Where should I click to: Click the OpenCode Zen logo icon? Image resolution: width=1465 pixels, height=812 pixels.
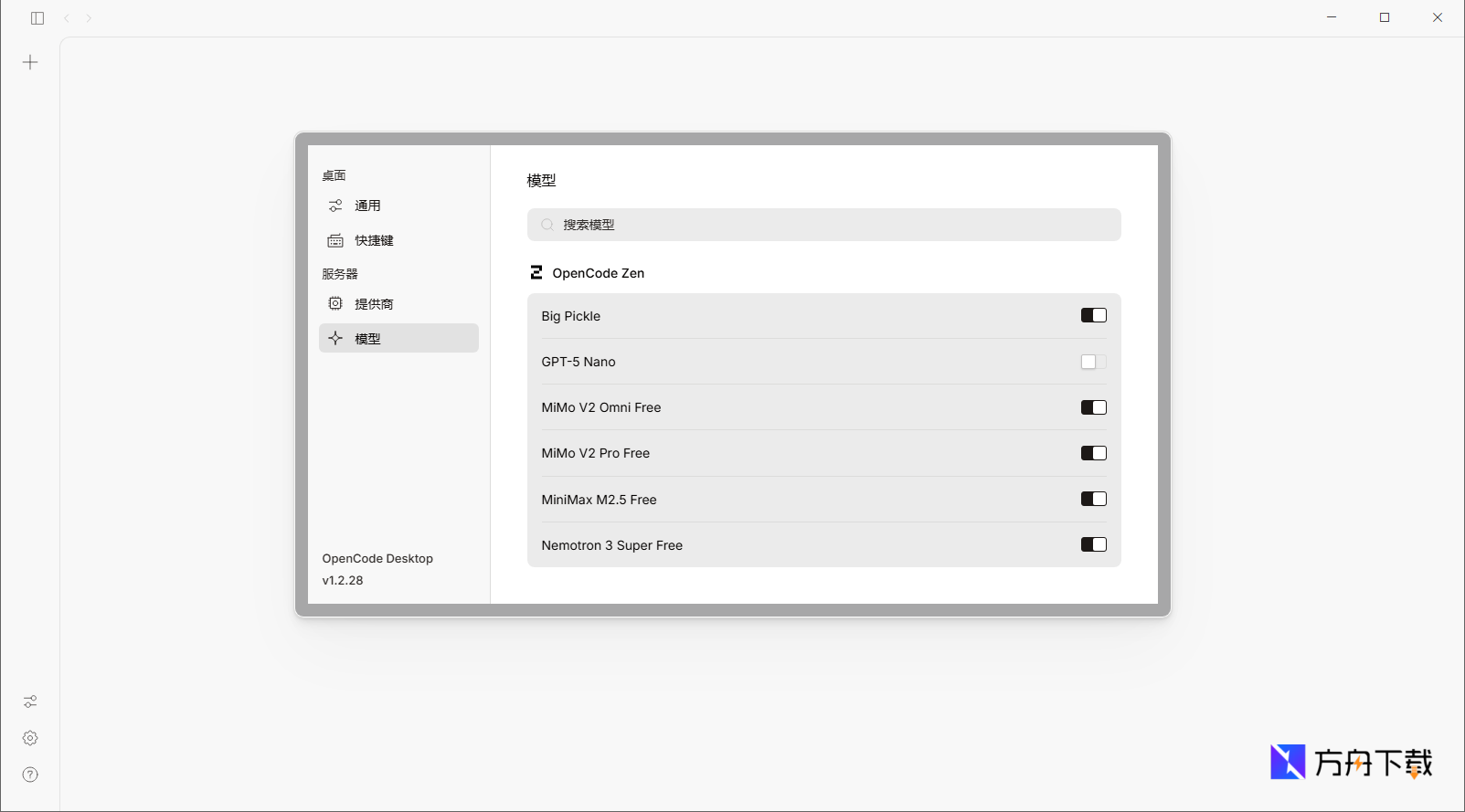536,272
